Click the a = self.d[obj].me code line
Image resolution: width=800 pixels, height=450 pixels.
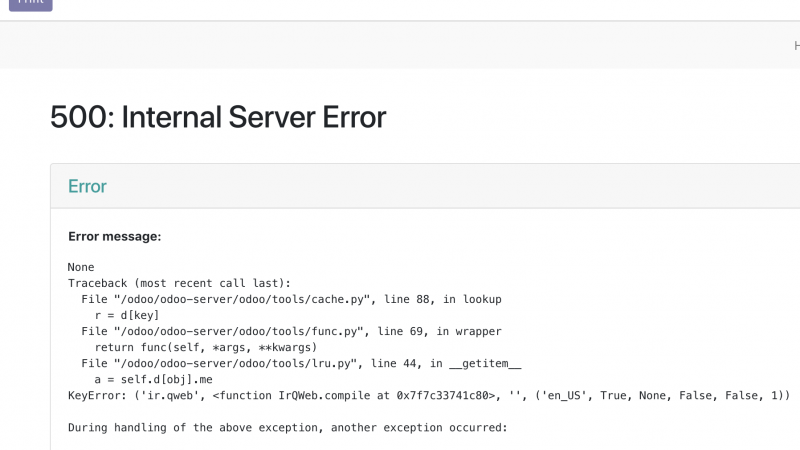coord(168,380)
